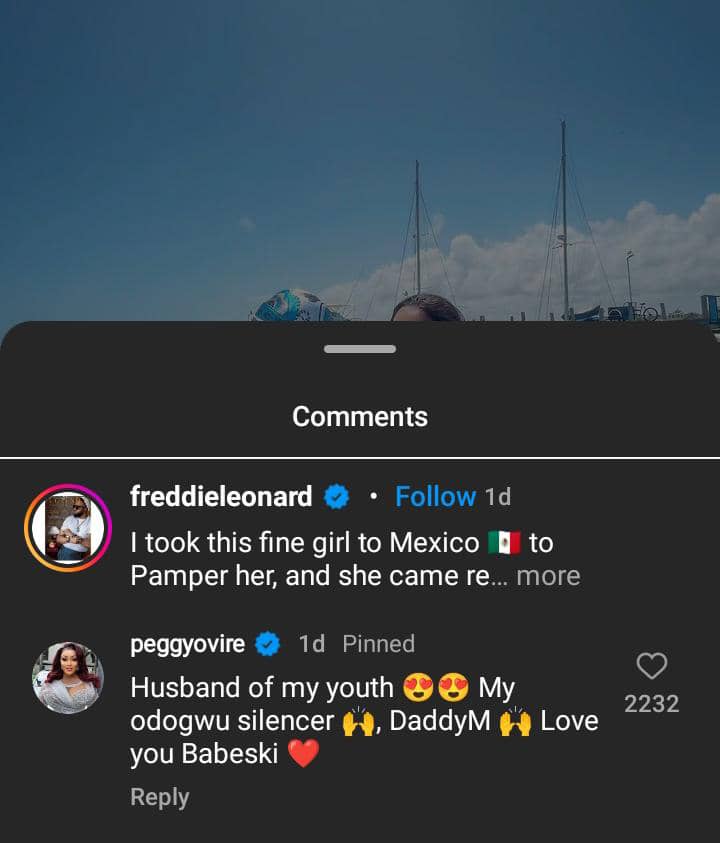Click Follow next to freddieleonard
This screenshot has width=720, height=843.
[x=436, y=496]
